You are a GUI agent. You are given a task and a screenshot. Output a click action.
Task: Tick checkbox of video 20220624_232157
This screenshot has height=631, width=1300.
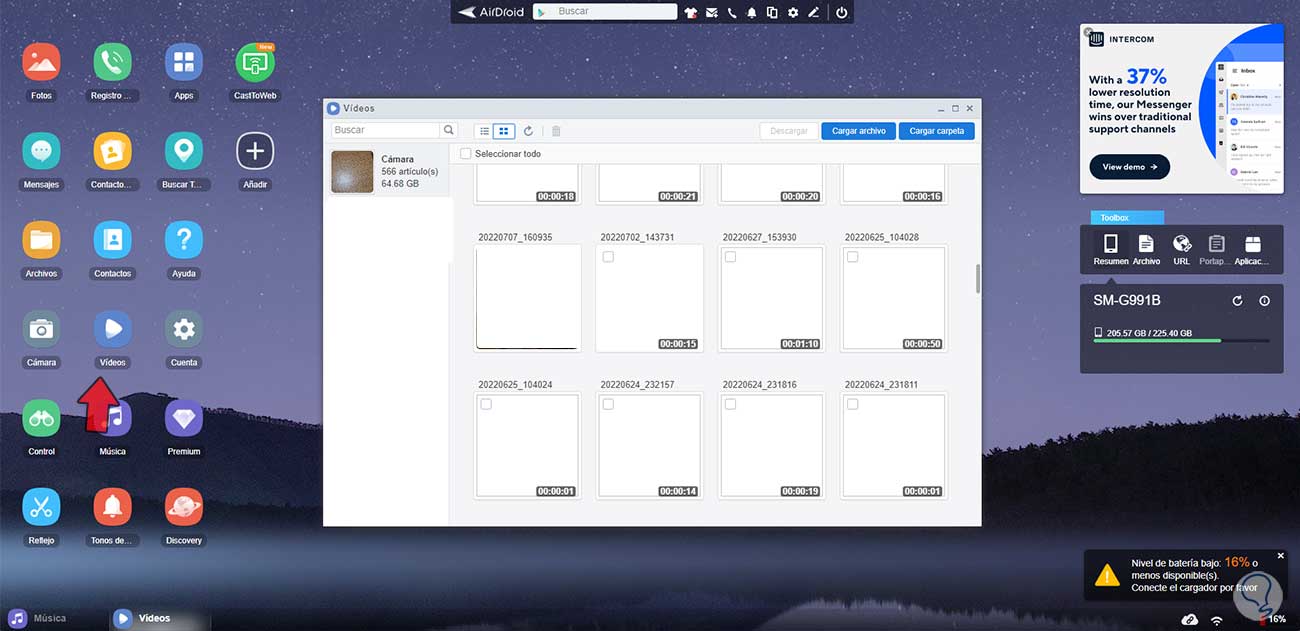click(x=608, y=404)
